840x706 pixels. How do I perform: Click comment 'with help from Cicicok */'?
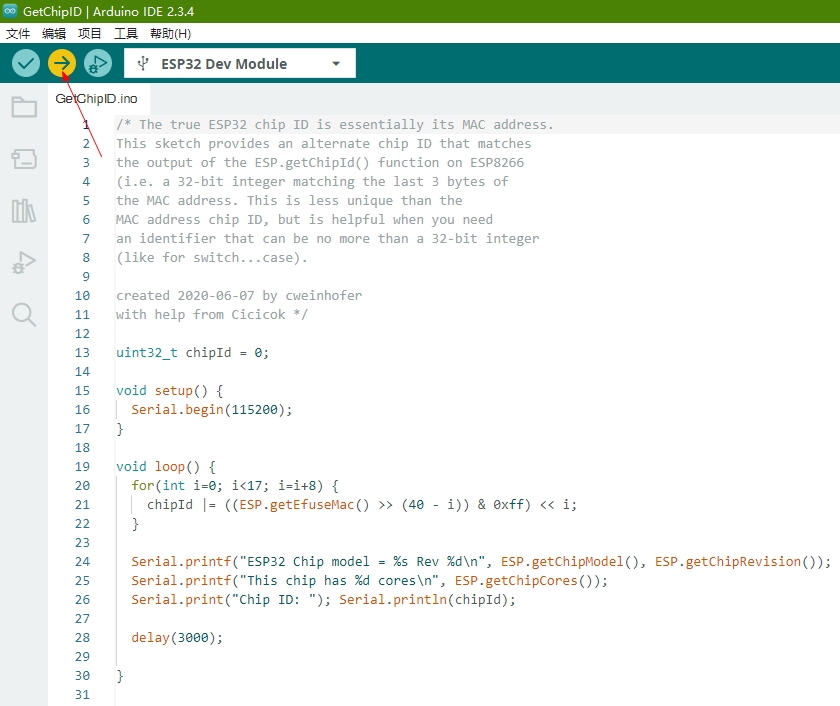[x=212, y=314]
